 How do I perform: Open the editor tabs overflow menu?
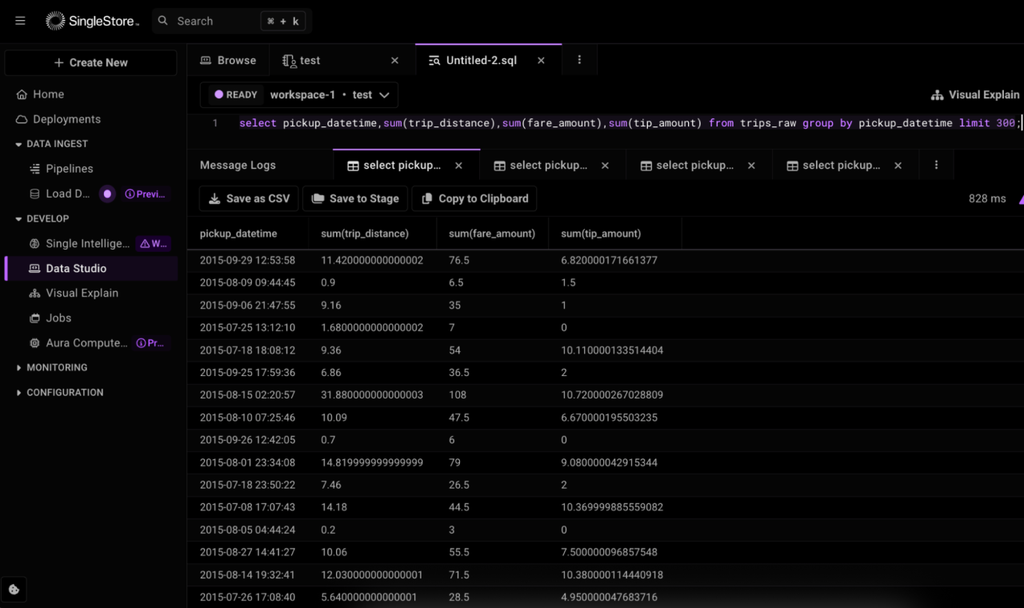pos(579,60)
